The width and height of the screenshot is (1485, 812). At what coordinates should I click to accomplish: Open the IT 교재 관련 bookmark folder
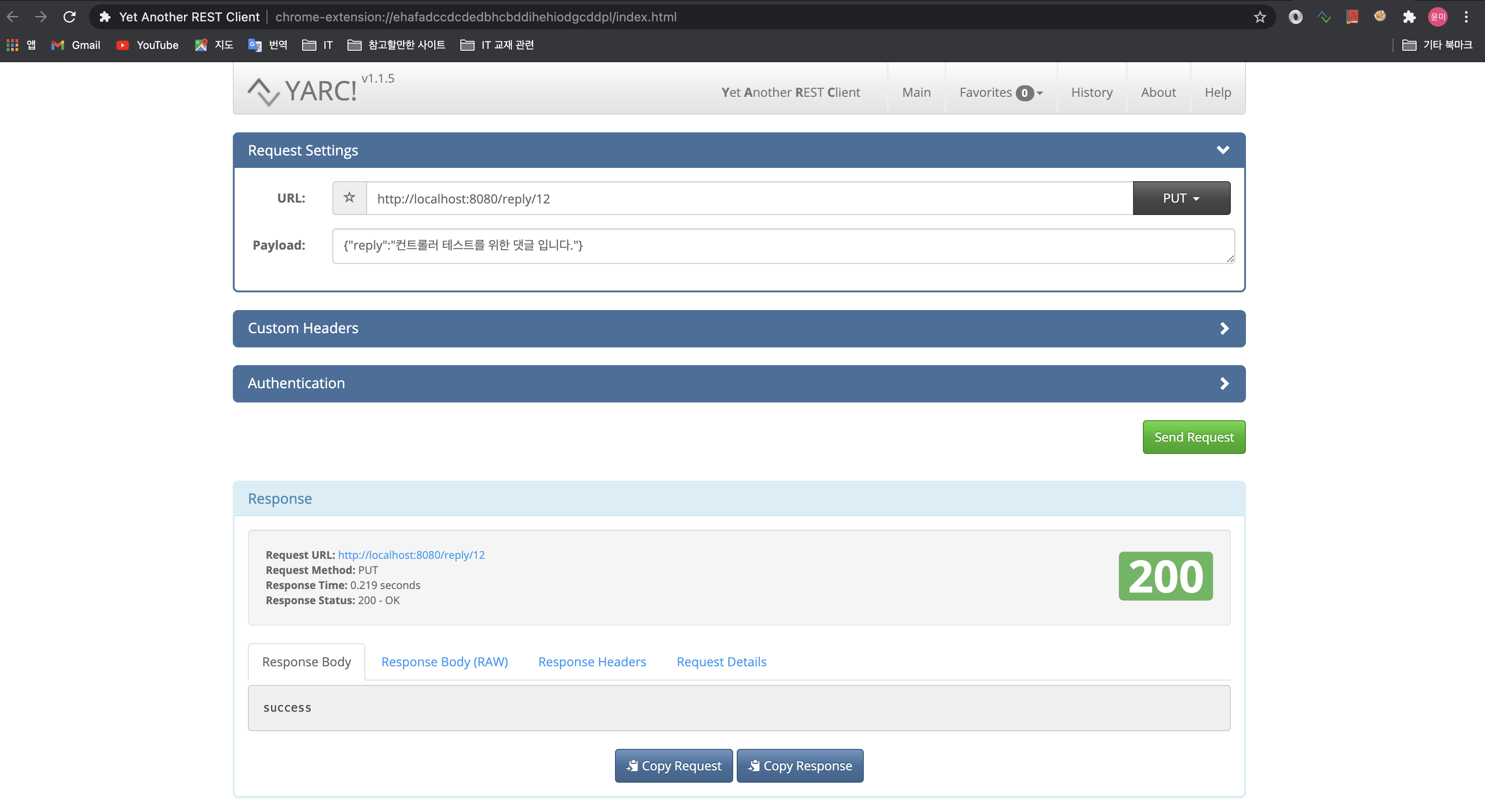coord(497,44)
